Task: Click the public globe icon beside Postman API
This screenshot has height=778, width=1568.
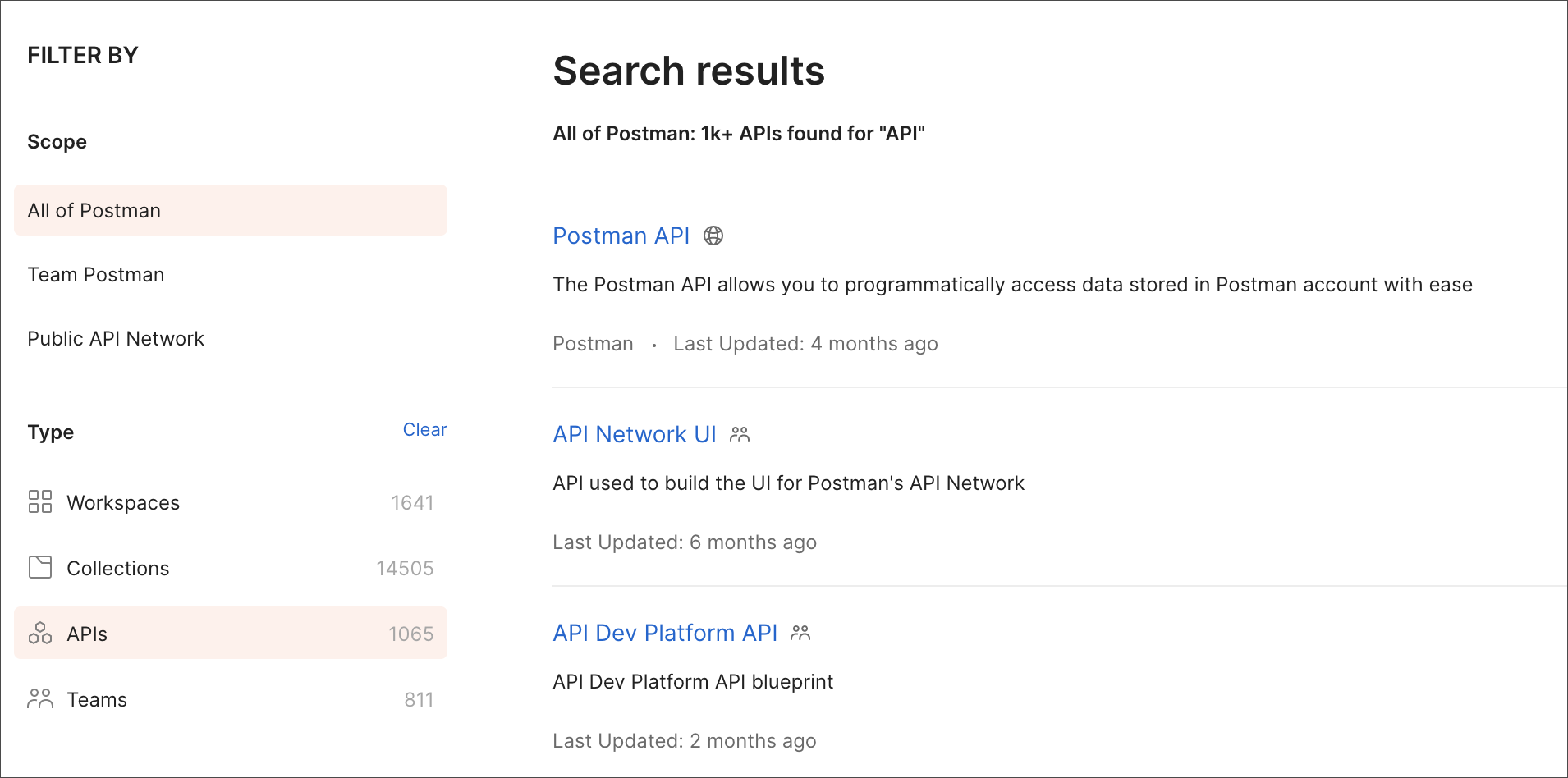Action: click(713, 236)
